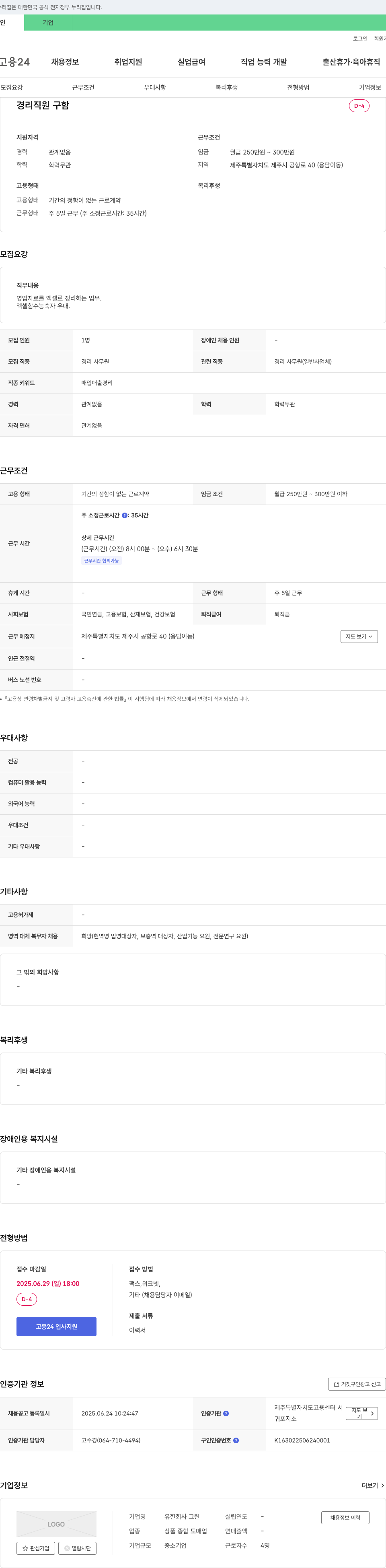
Task: Open the 실업급여 main menu
Action: [x=191, y=62]
